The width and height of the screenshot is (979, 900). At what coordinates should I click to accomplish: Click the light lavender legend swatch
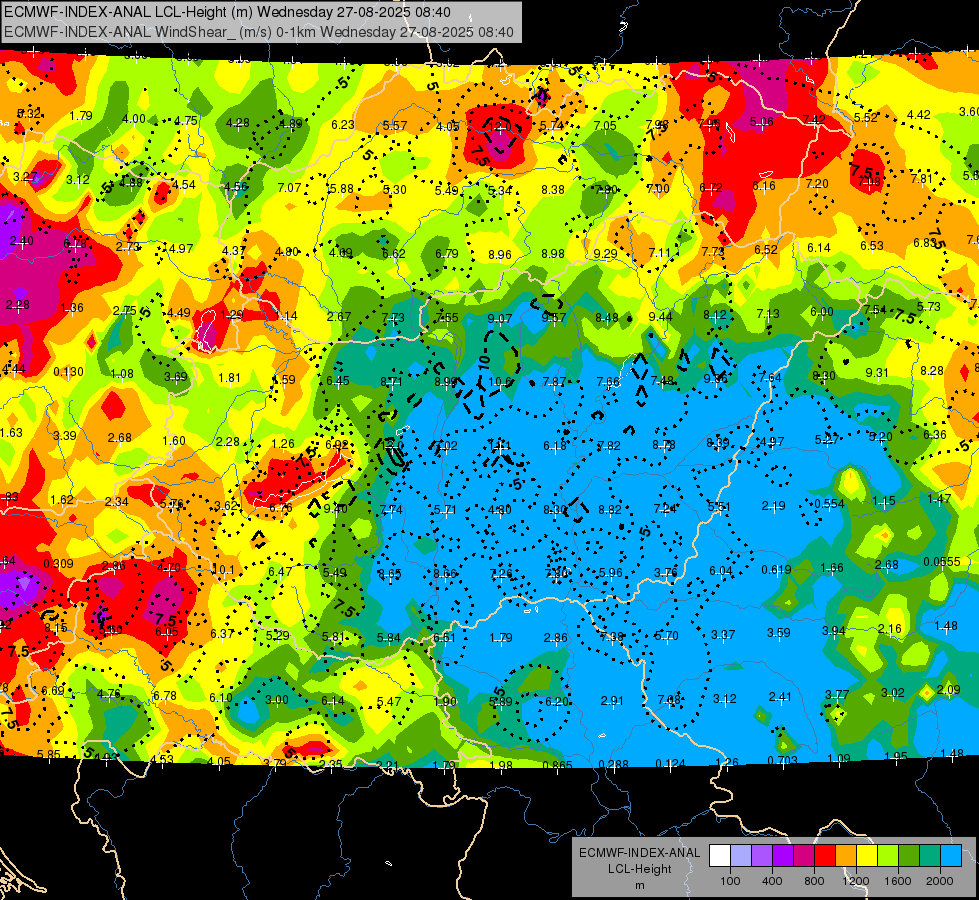(741, 856)
